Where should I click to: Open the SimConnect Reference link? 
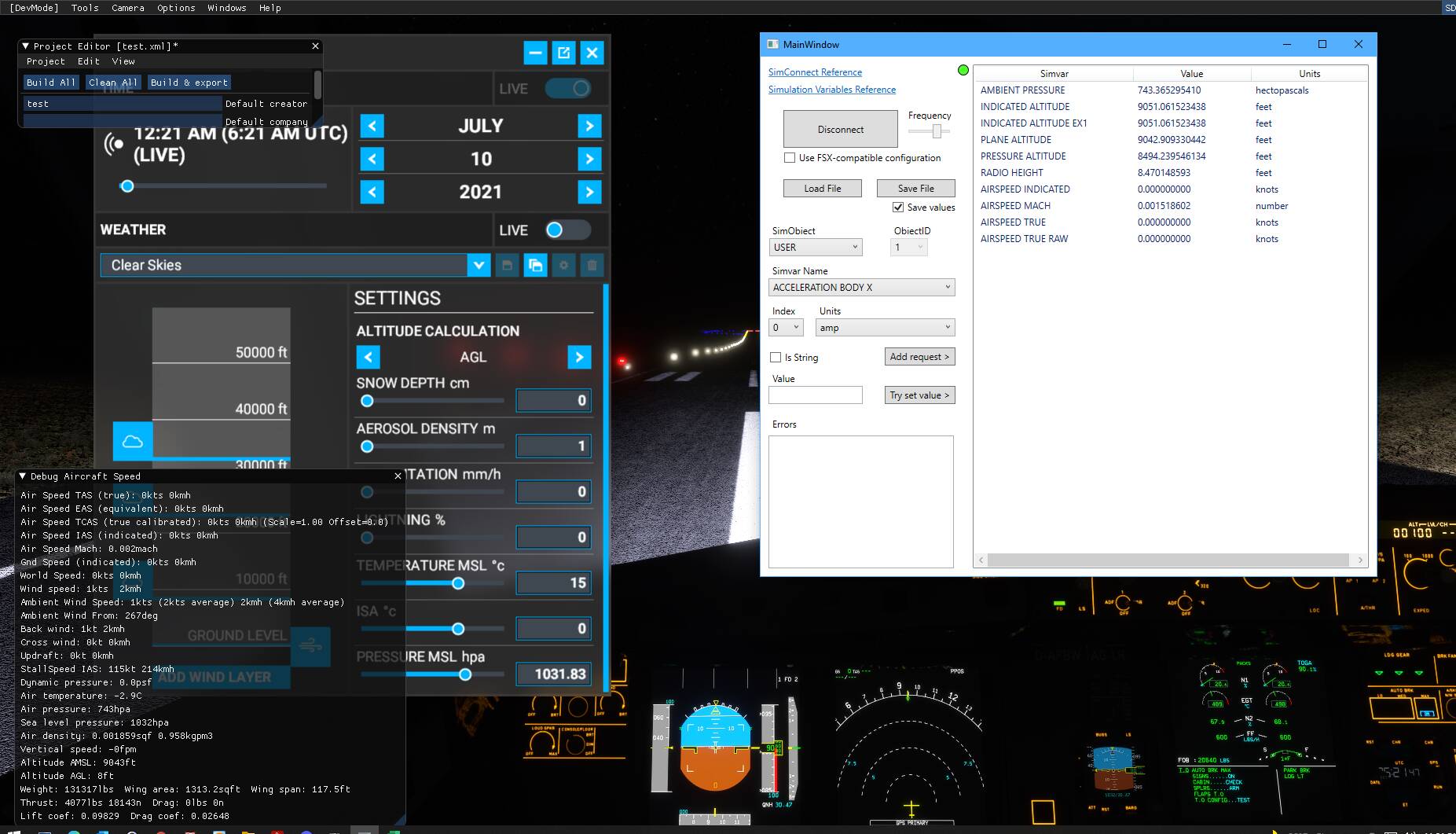pos(815,72)
